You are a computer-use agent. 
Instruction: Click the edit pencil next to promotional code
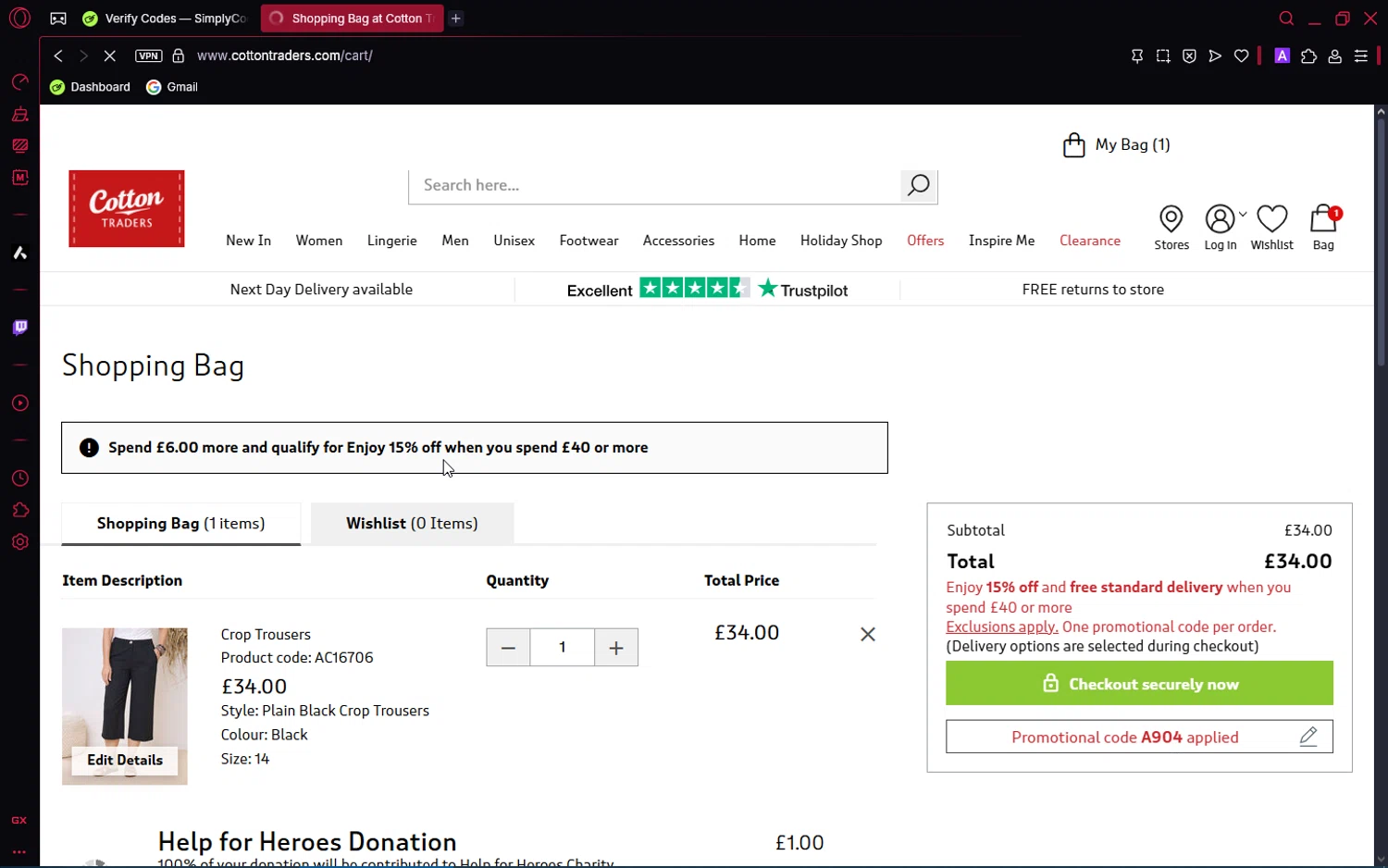click(x=1308, y=737)
